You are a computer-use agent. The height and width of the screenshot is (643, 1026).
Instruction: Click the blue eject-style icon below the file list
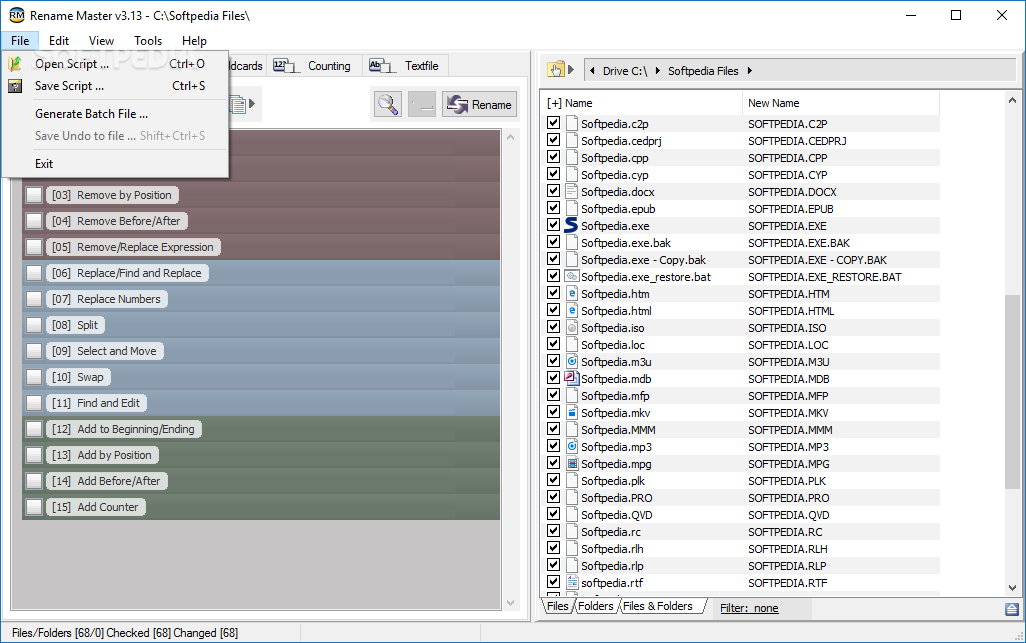(x=1012, y=609)
